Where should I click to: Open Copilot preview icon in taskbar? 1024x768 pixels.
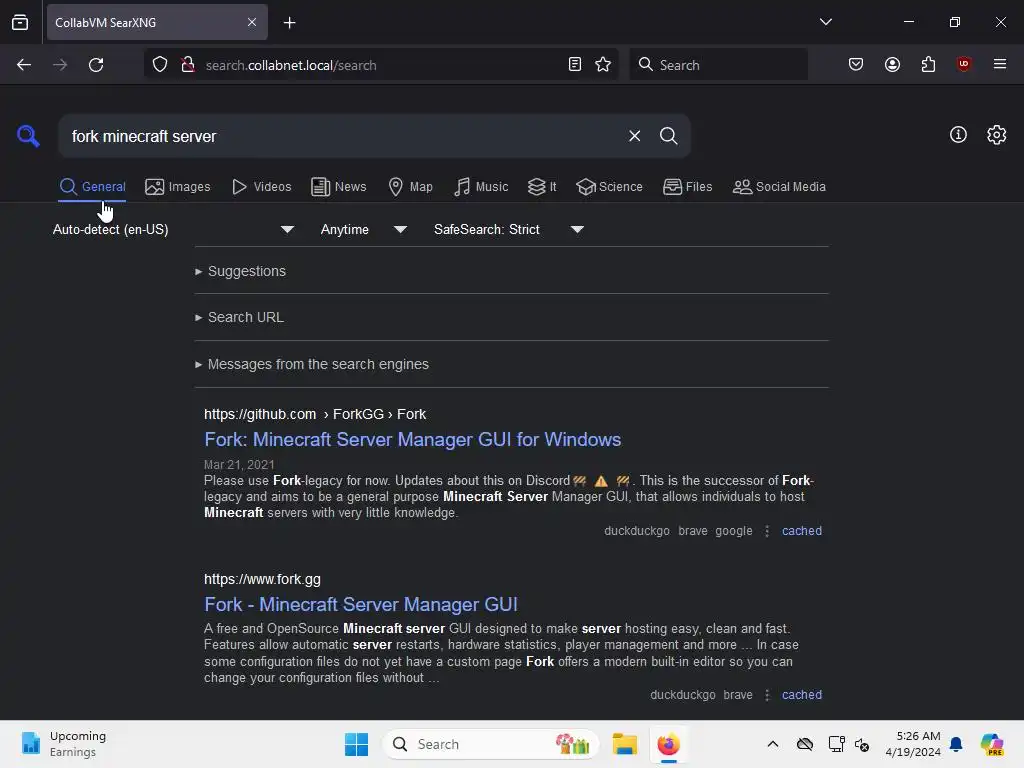(991, 744)
